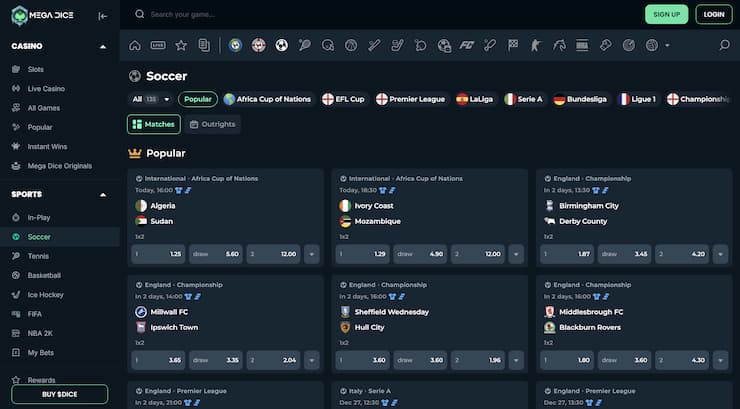This screenshot has width=740, height=409.
Task: Switch to the Outrights tab
Action: pos(213,124)
